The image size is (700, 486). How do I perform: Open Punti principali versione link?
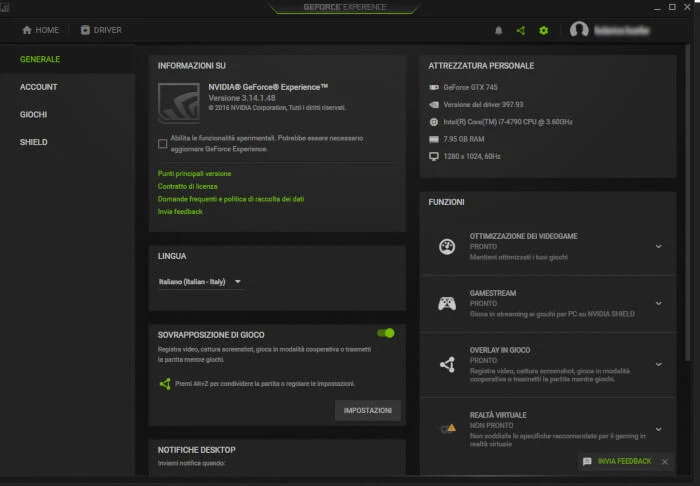pyautogui.click(x=195, y=174)
